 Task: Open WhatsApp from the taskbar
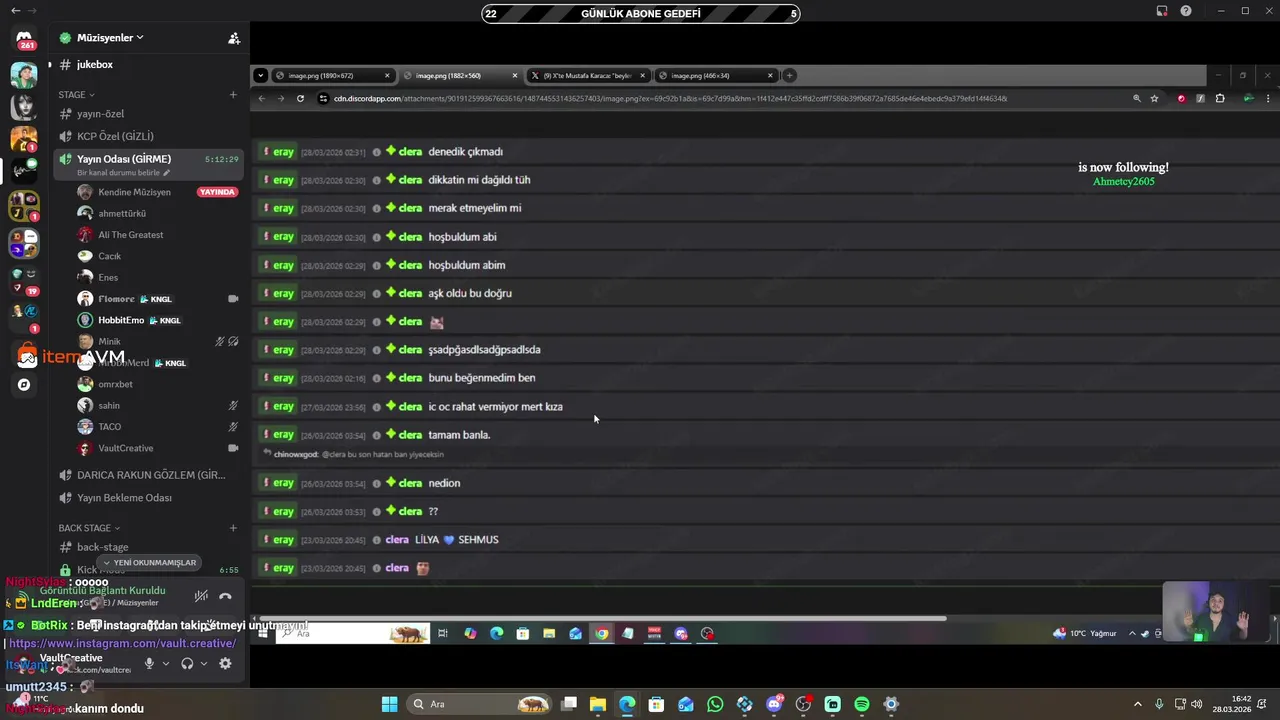point(715,704)
